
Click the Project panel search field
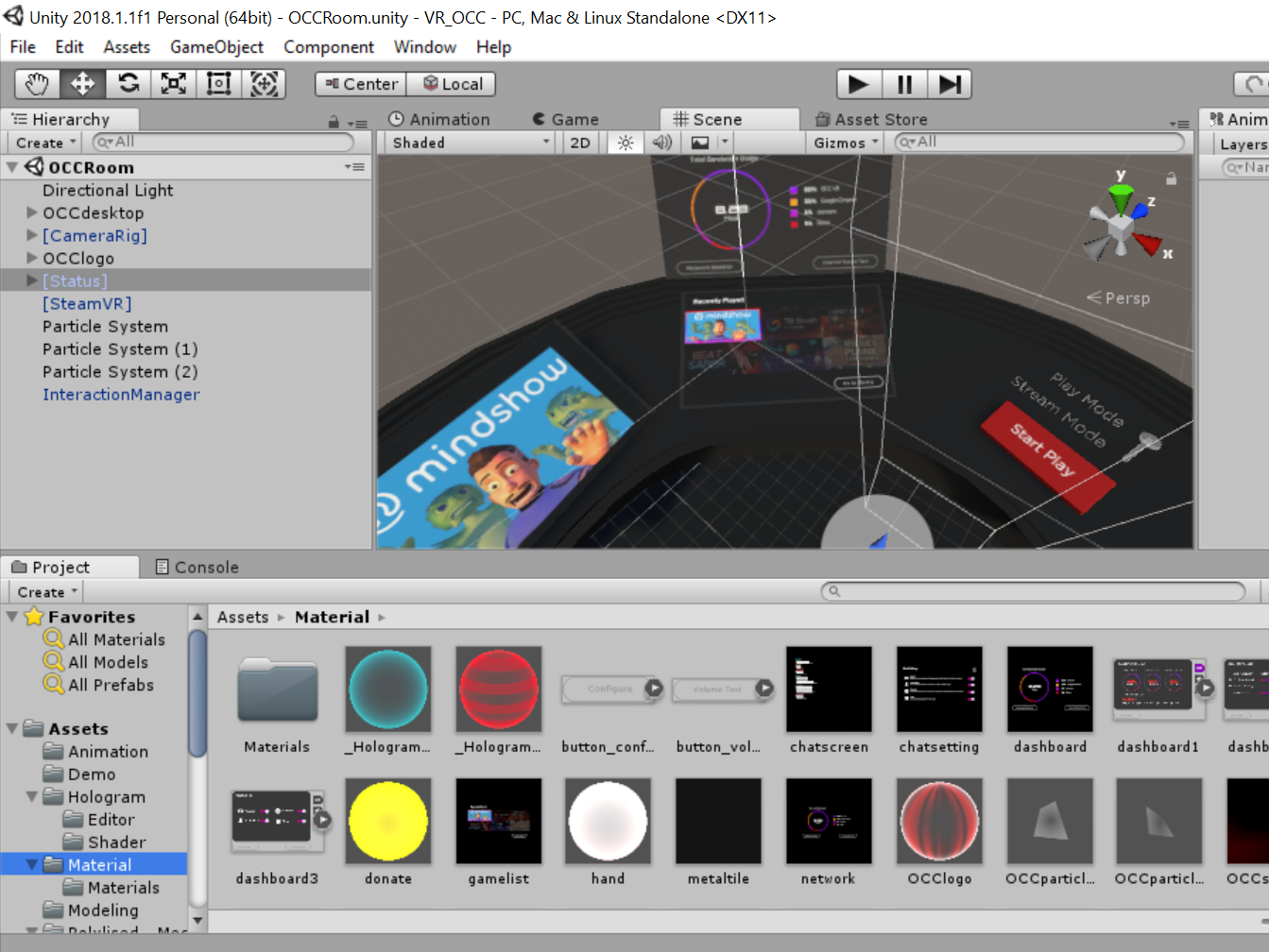[x=1033, y=591]
